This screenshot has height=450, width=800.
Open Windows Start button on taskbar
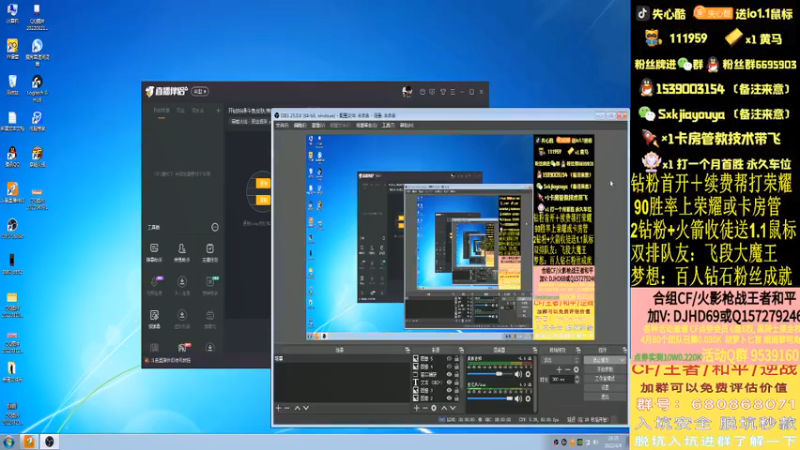pyautogui.click(x=9, y=442)
